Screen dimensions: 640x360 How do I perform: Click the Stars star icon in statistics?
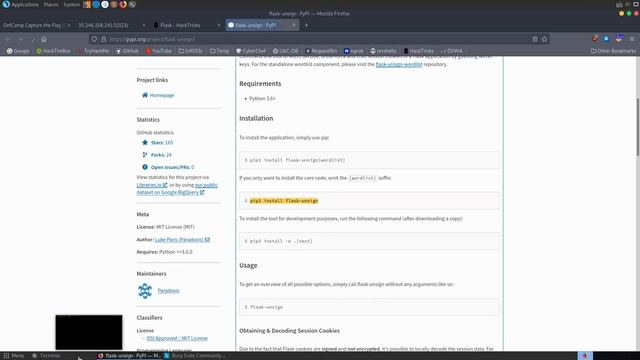[145, 142]
